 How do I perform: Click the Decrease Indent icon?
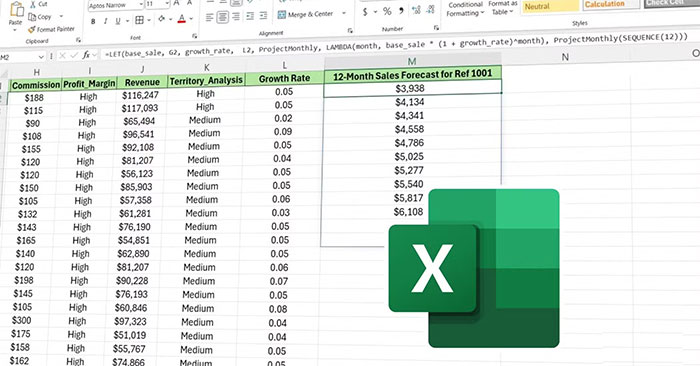[250, 17]
